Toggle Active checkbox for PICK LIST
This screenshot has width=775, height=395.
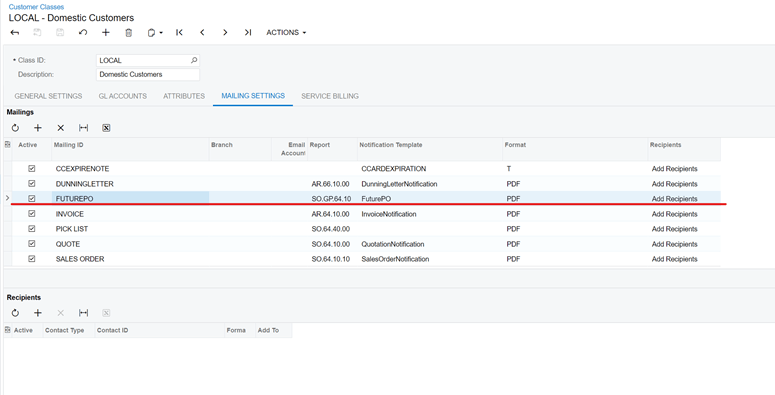(x=32, y=229)
